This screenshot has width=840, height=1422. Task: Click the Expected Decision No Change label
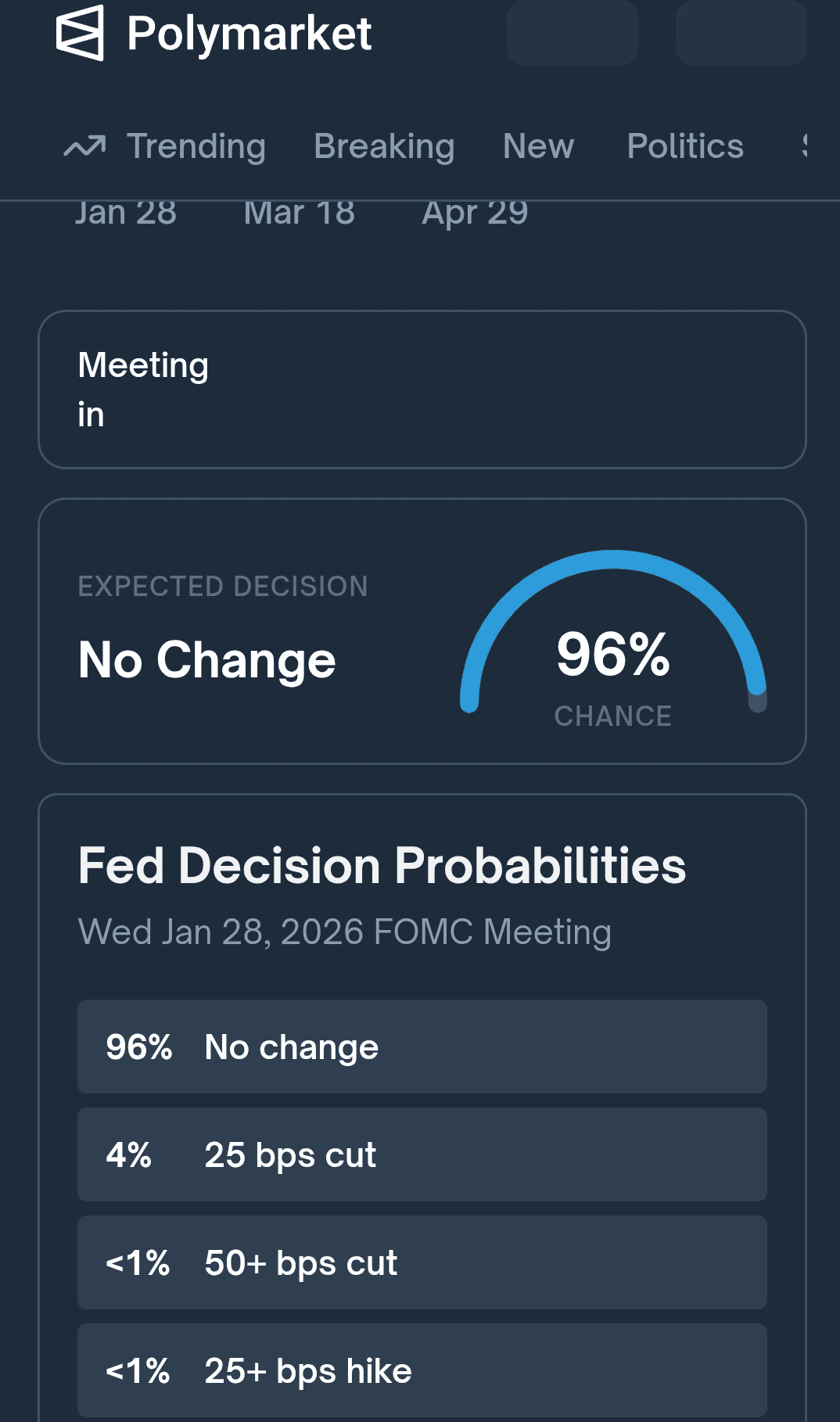207,659
